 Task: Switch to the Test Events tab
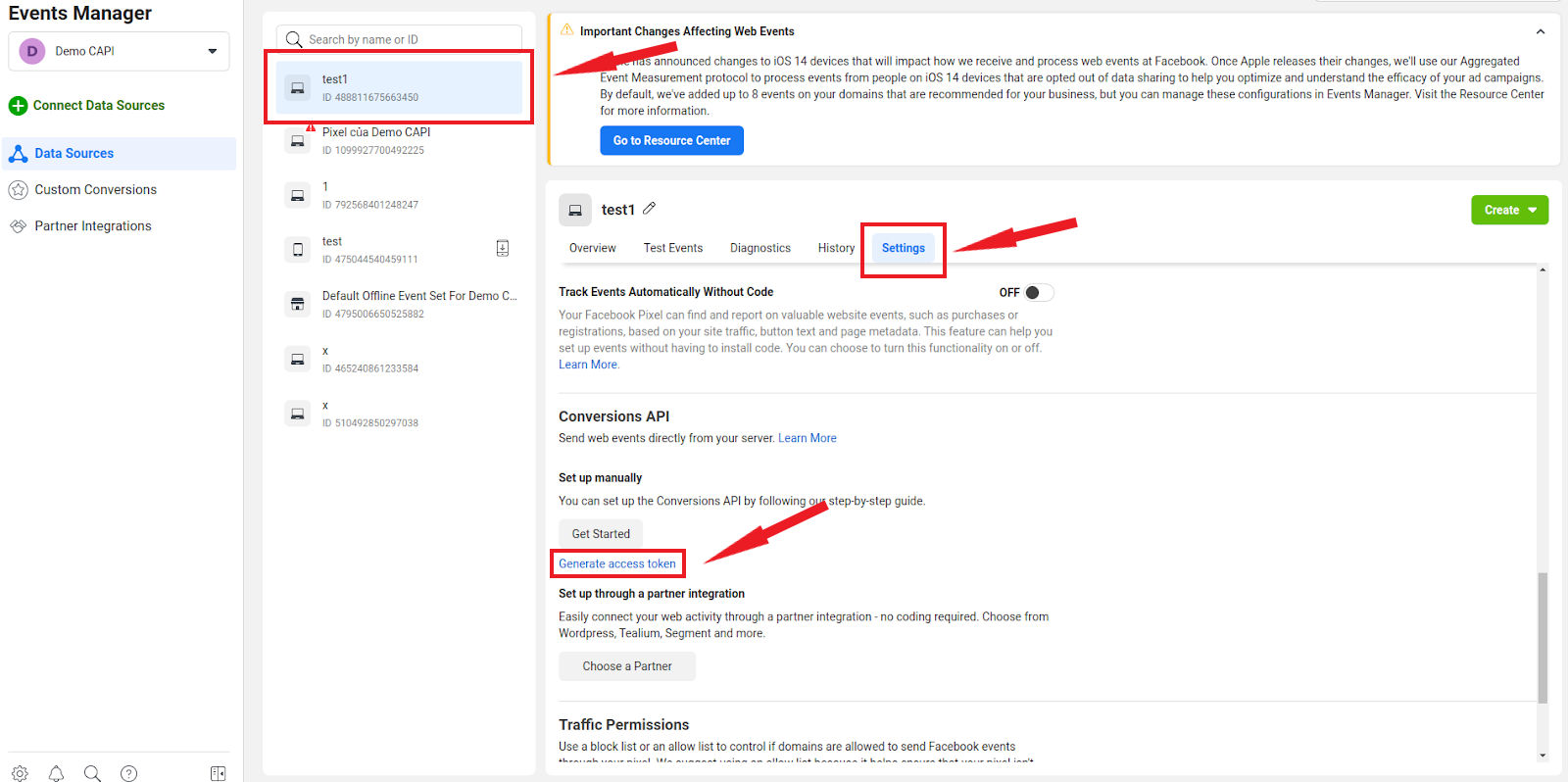click(673, 248)
